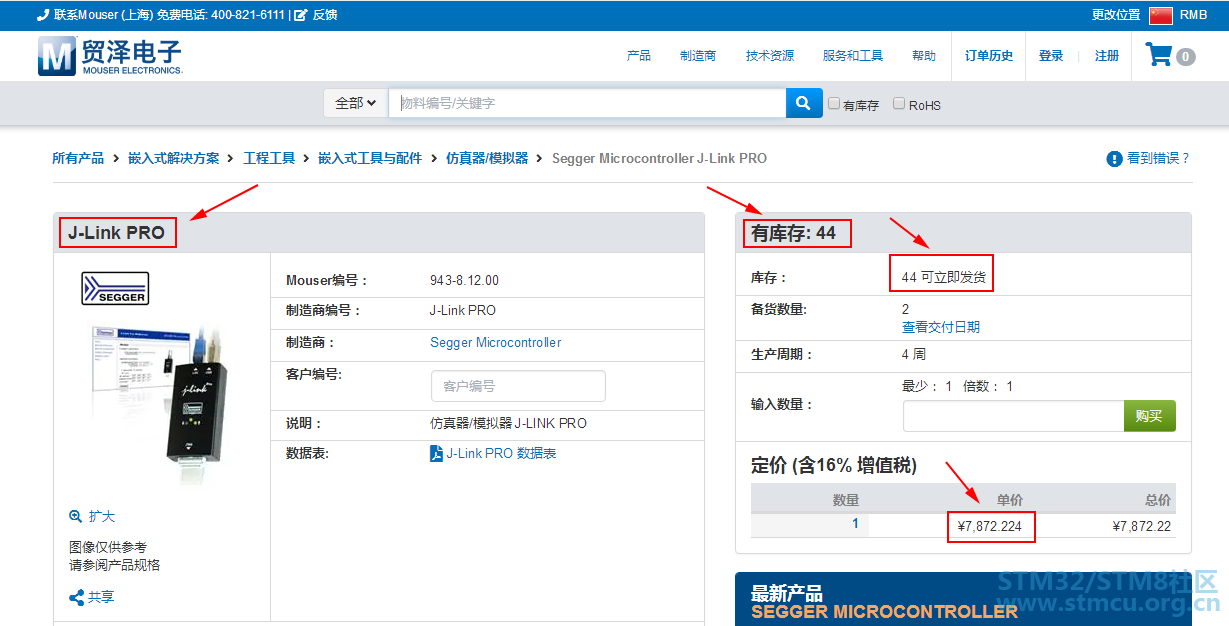Click the Mouser number 943-8.12.00
The height and width of the screenshot is (626, 1229).
point(464,280)
